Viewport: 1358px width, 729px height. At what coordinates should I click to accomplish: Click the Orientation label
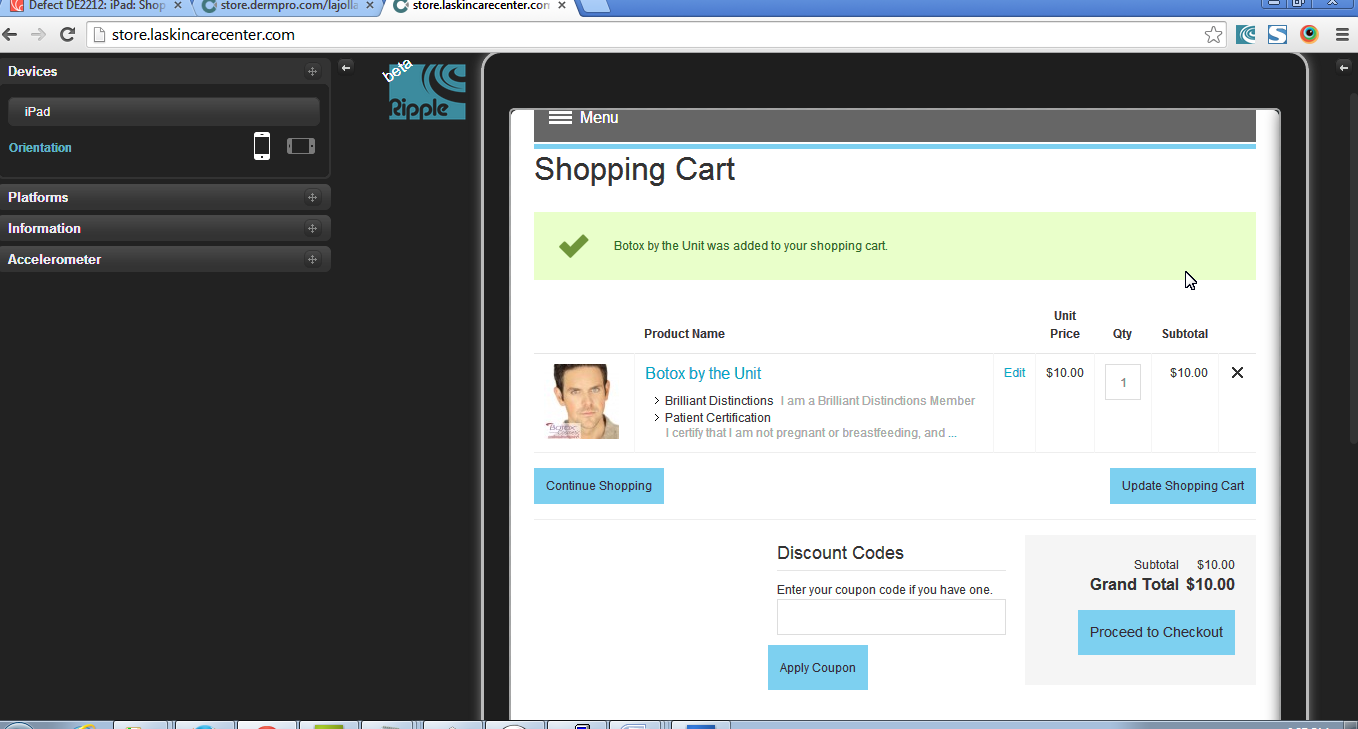[40, 148]
